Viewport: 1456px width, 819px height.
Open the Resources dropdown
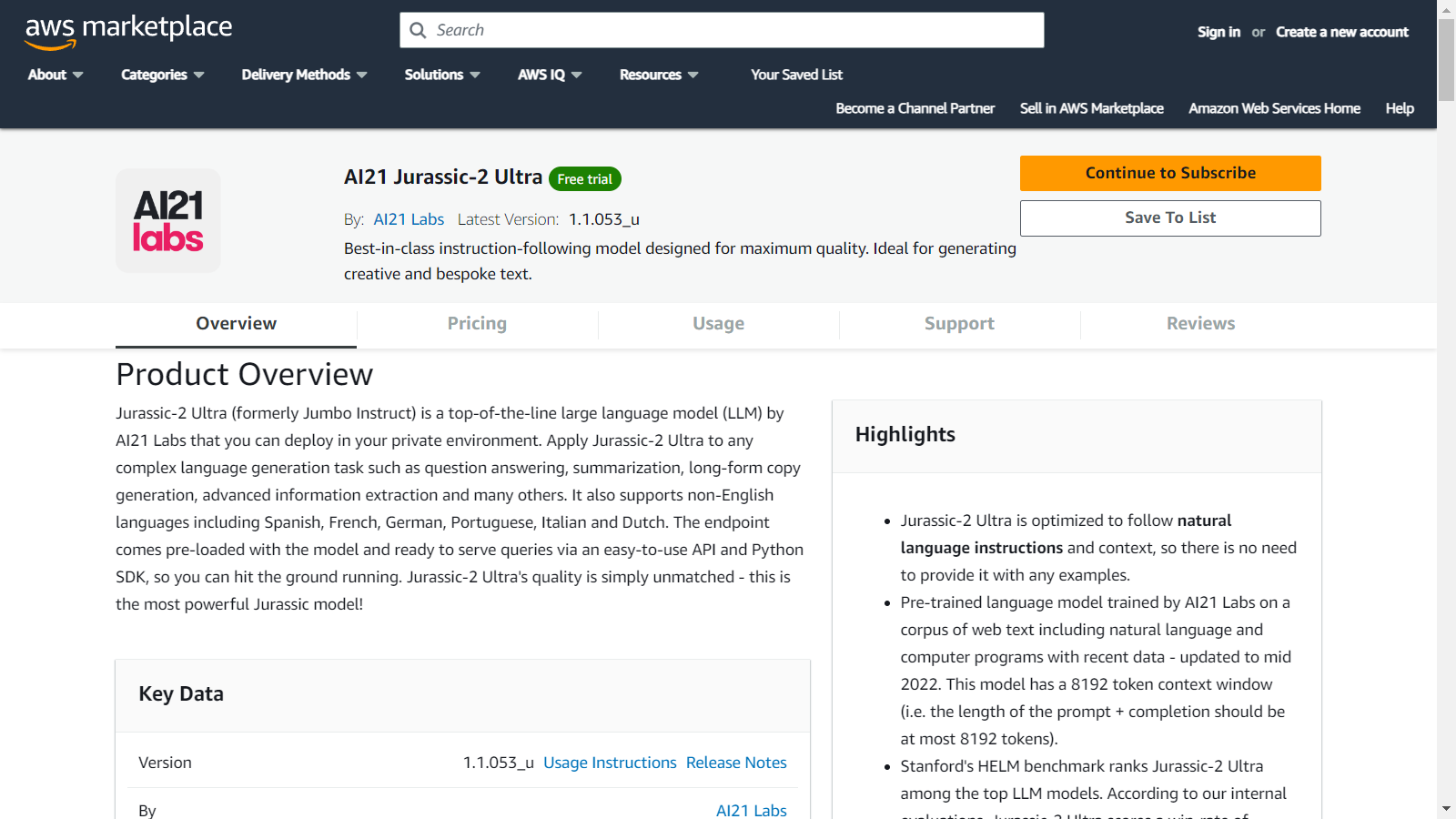pyautogui.click(x=659, y=75)
